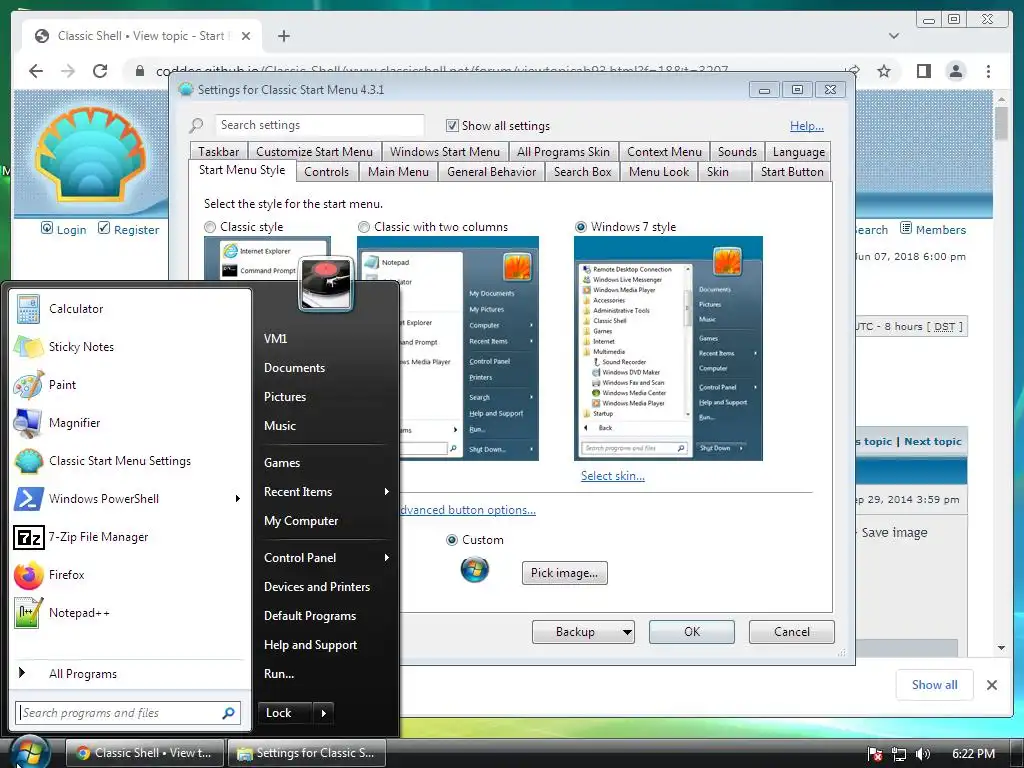
Task: Open a new Chrome tab
Action: pyautogui.click(x=283, y=36)
